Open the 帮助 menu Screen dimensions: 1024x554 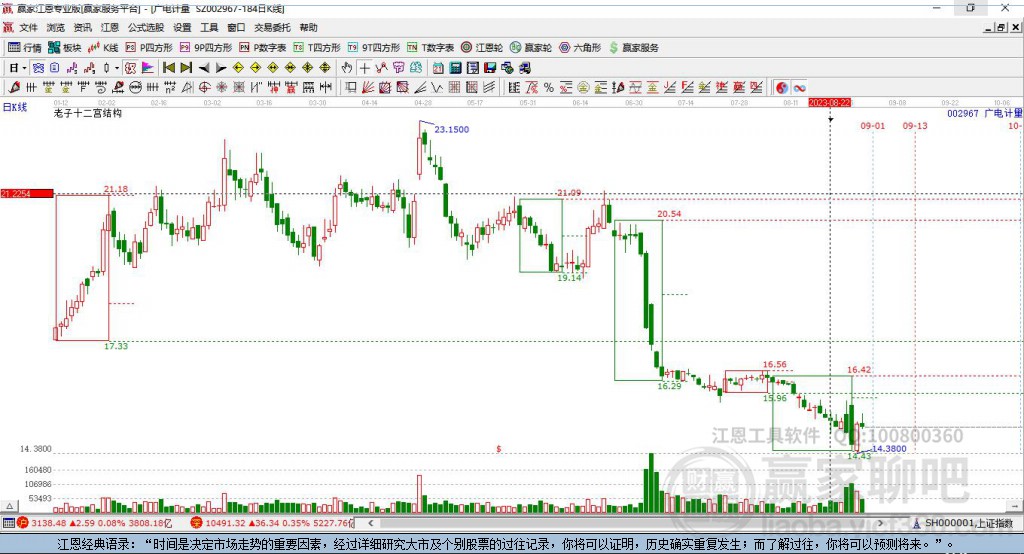coord(308,27)
